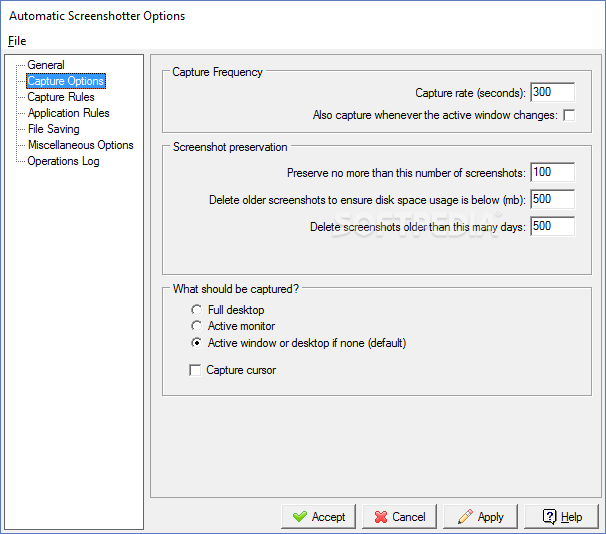The height and width of the screenshot is (534, 606).
Task: Cancel the options dialog
Action: pos(399,517)
